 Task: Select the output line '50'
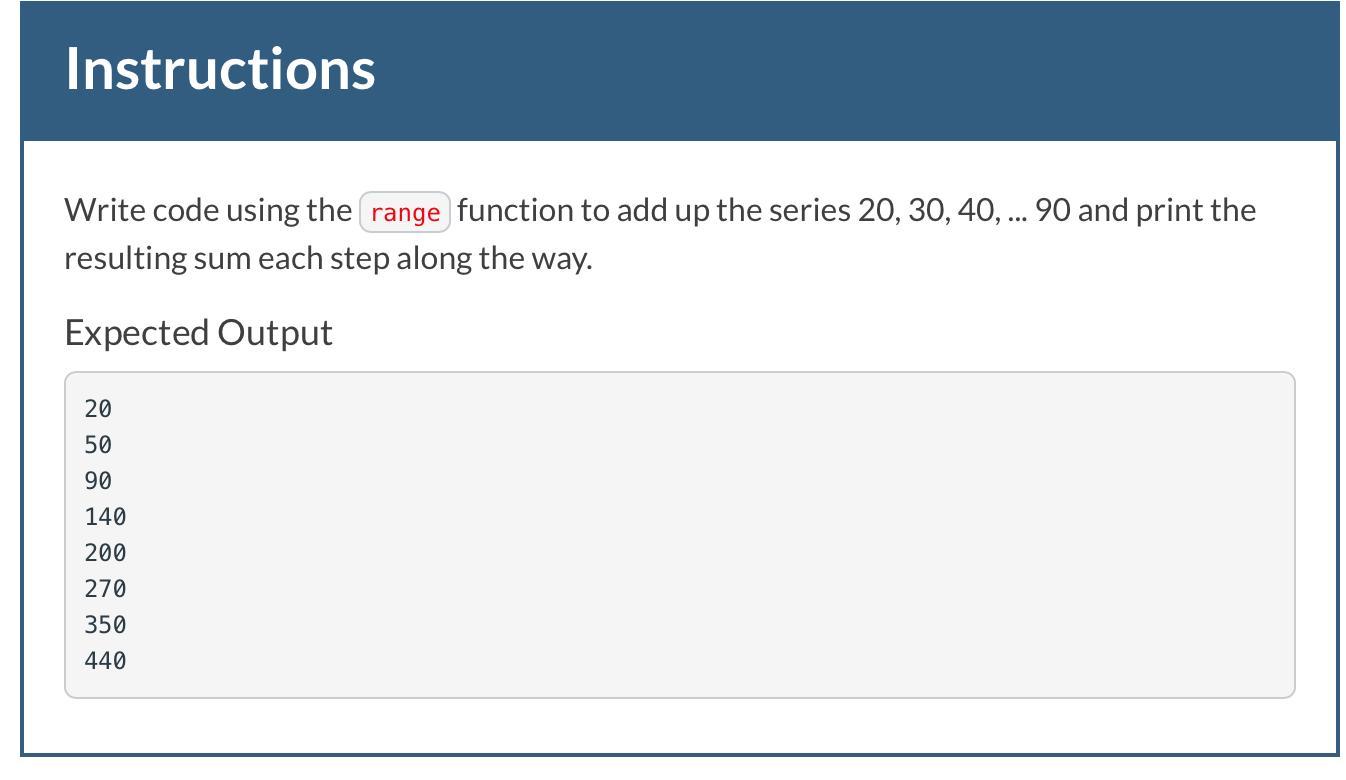pyautogui.click(x=98, y=444)
